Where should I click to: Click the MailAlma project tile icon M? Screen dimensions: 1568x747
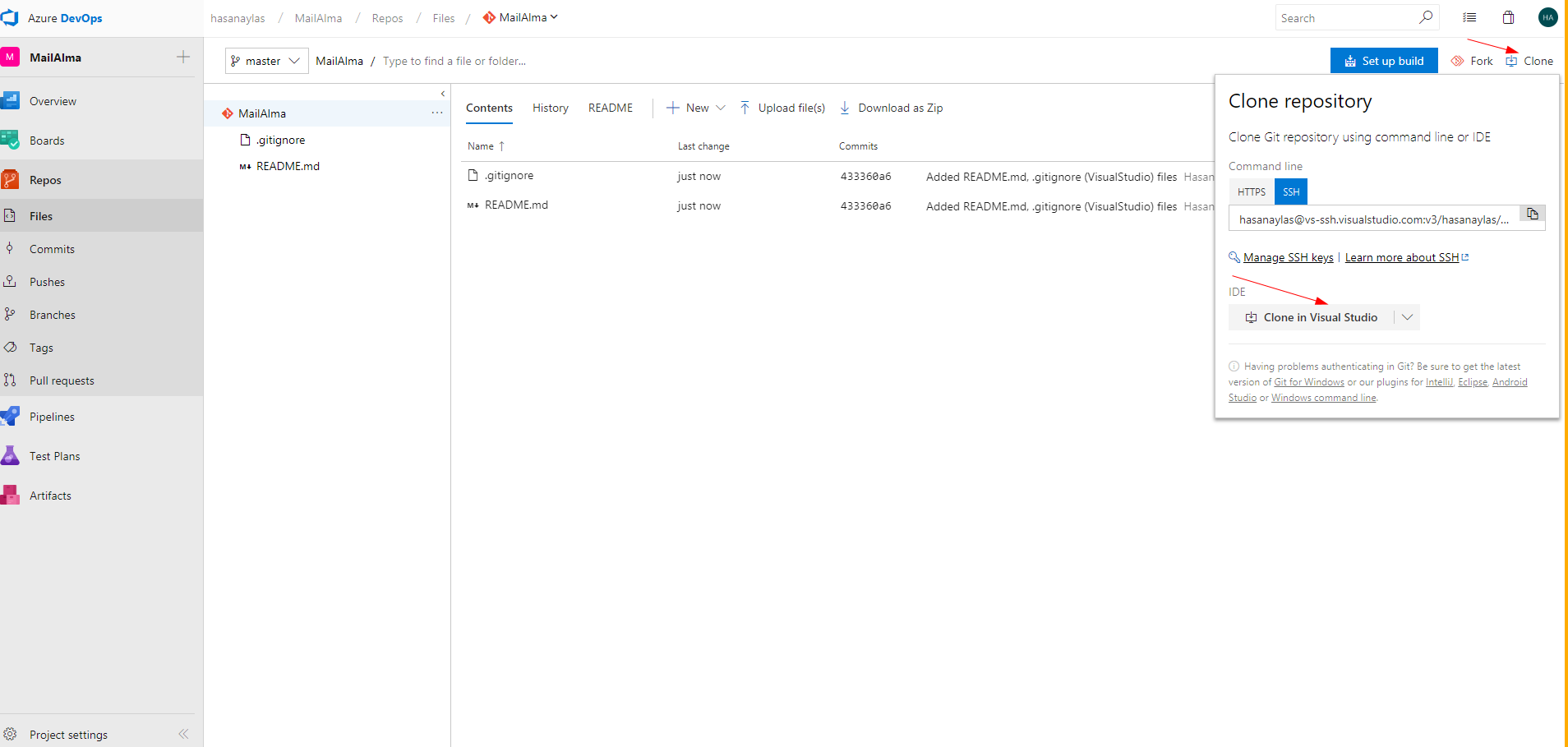(10, 57)
